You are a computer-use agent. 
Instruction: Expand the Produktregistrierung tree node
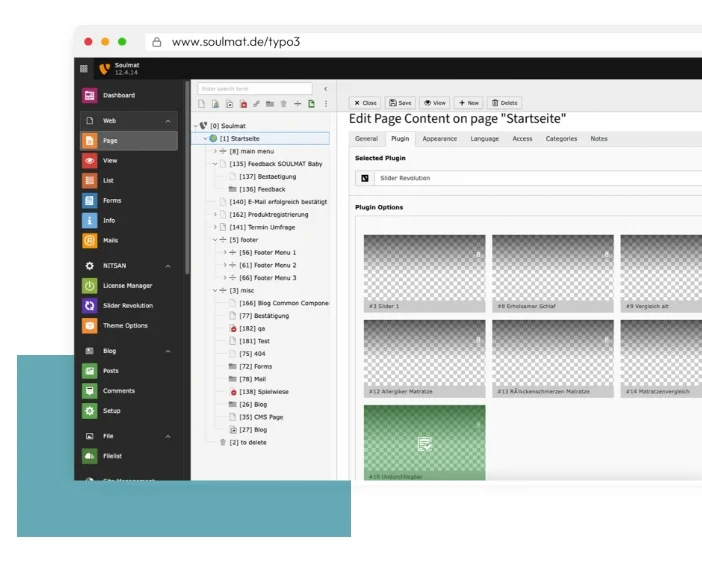tap(214, 214)
